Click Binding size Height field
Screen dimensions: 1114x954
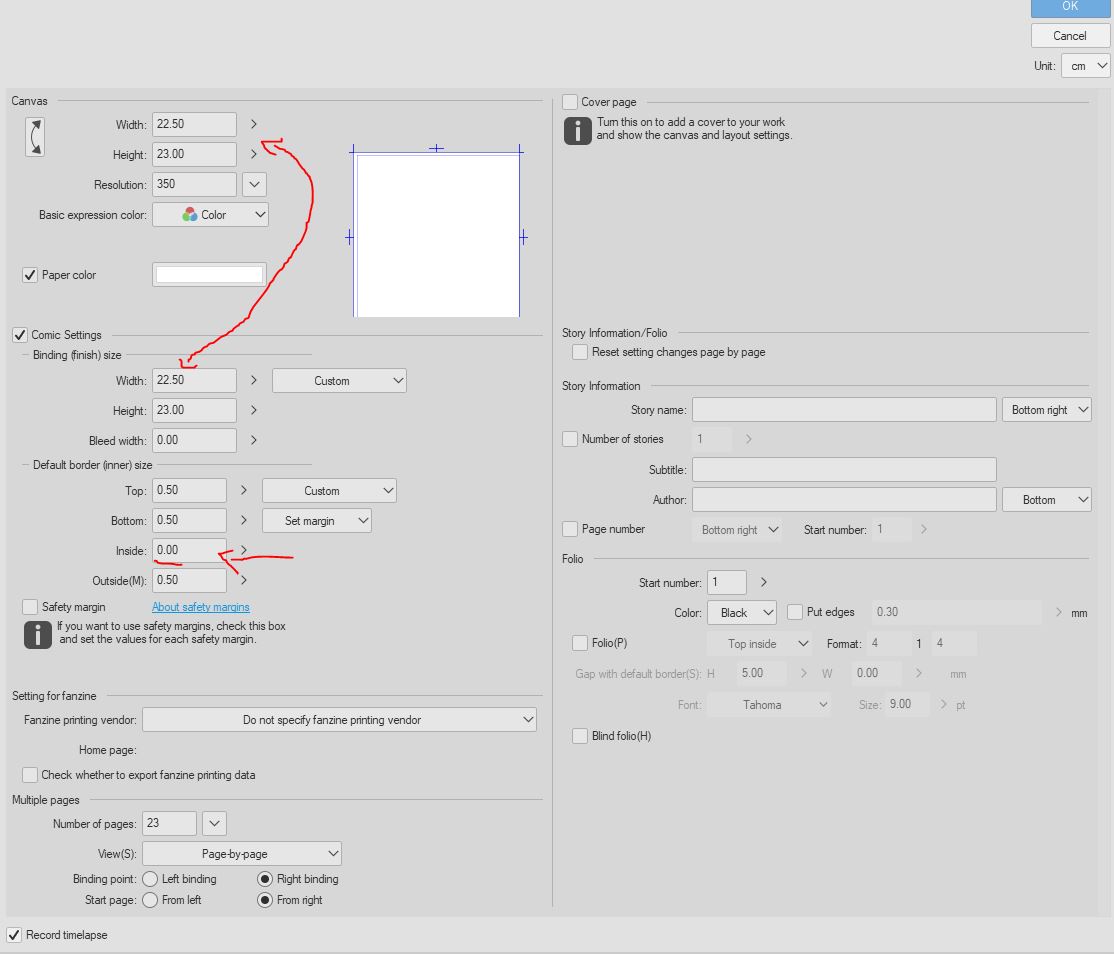pyautogui.click(x=194, y=410)
